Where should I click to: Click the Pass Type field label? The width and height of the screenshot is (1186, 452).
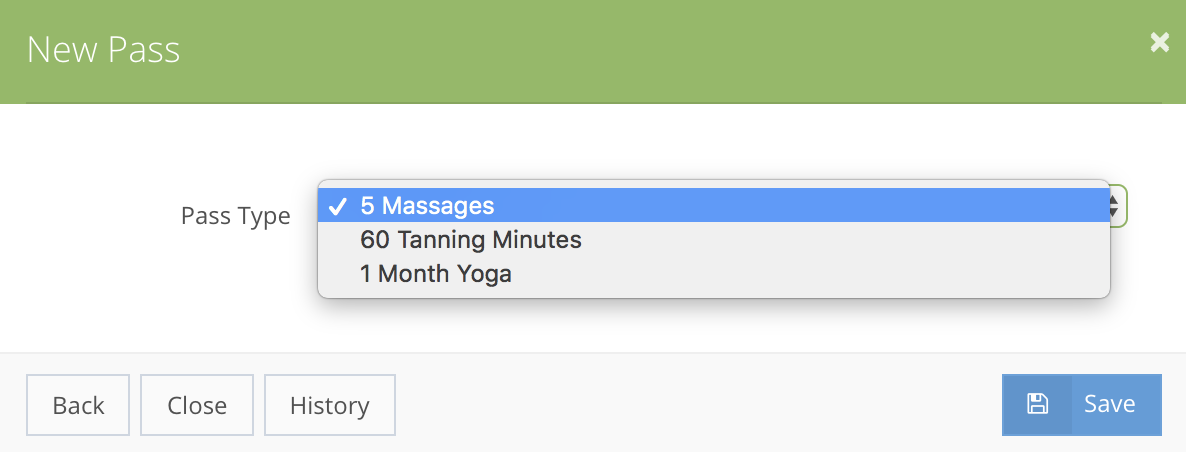(x=235, y=216)
